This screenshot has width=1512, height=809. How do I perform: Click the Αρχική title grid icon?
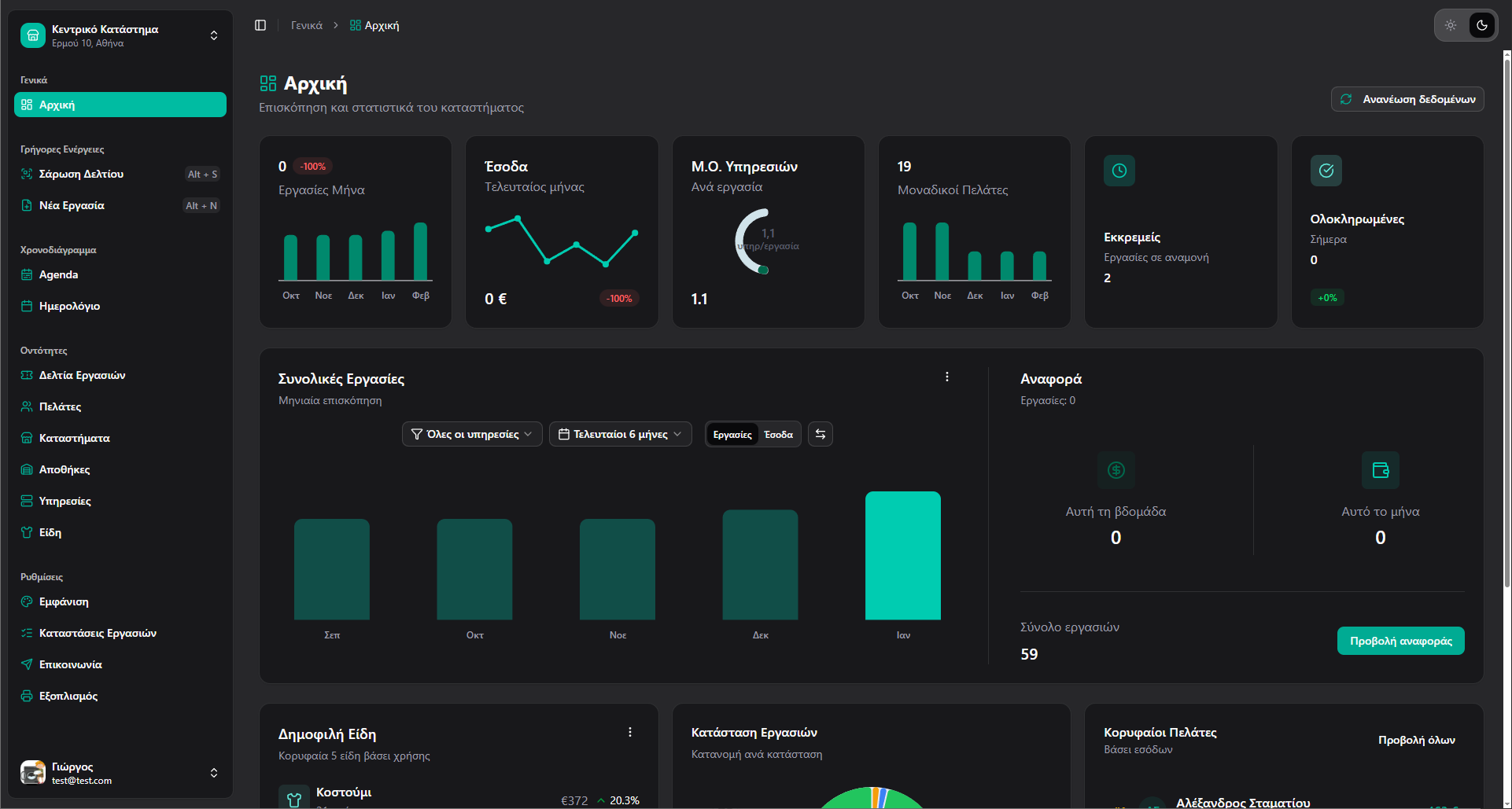(x=268, y=83)
